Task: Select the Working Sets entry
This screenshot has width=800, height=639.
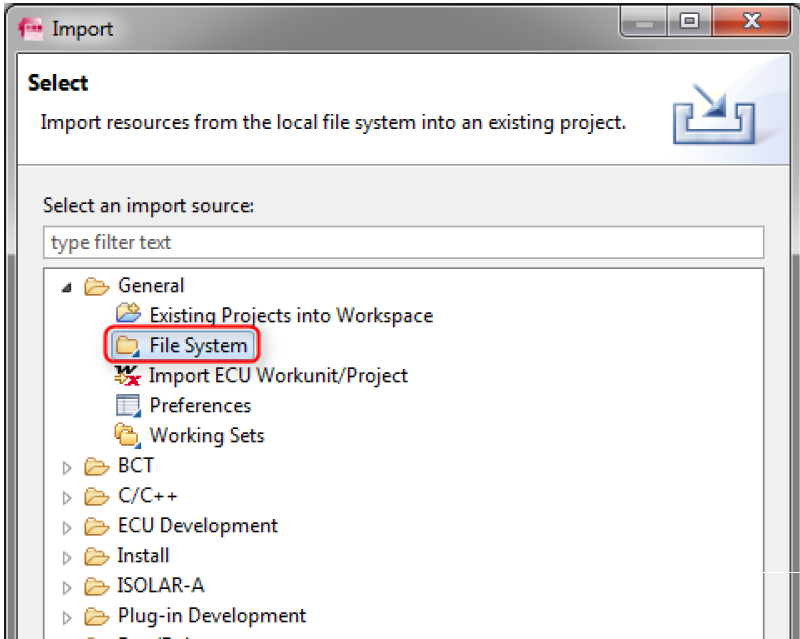Action: (x=206, y=436)
